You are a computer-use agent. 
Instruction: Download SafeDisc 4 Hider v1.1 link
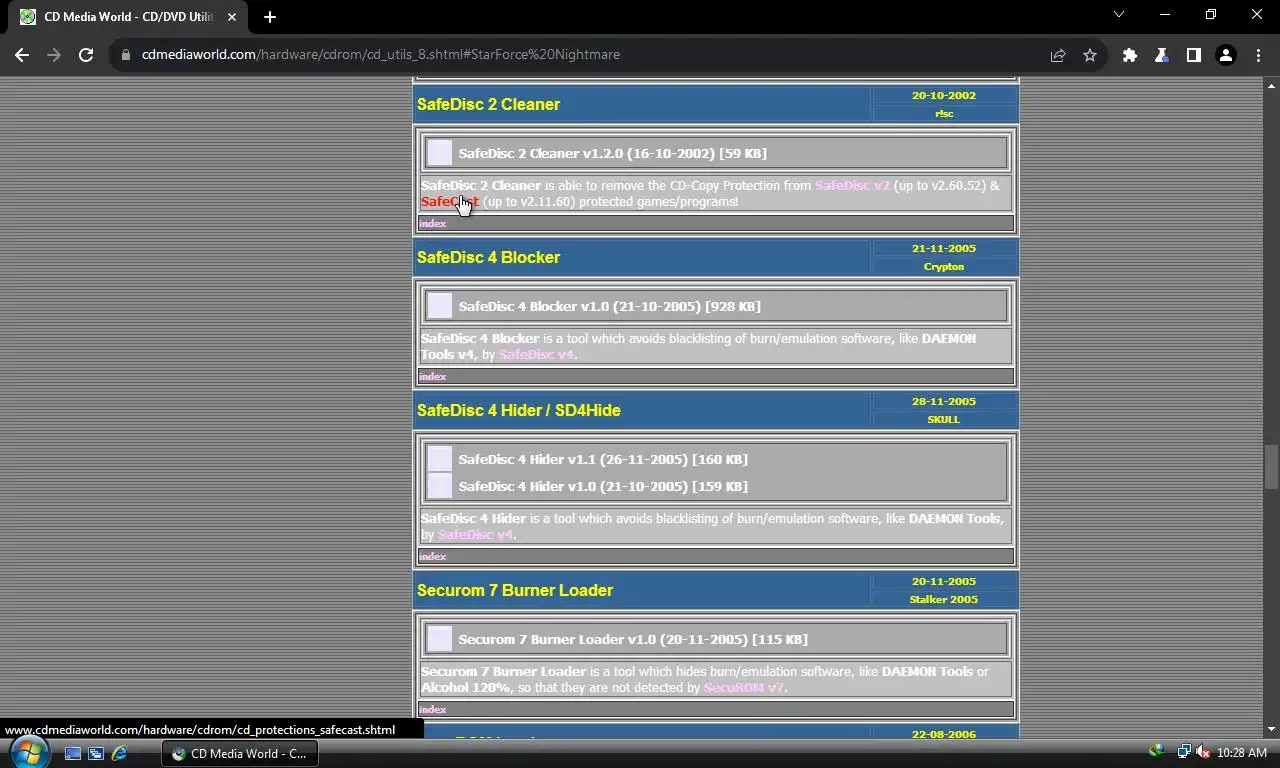pos(603,459)
